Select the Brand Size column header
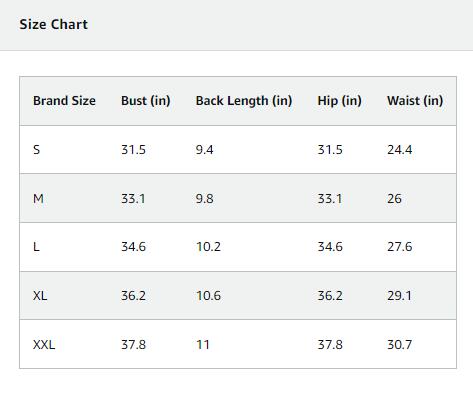The width and height of the screenshot is (473, 414). [64, 101]
